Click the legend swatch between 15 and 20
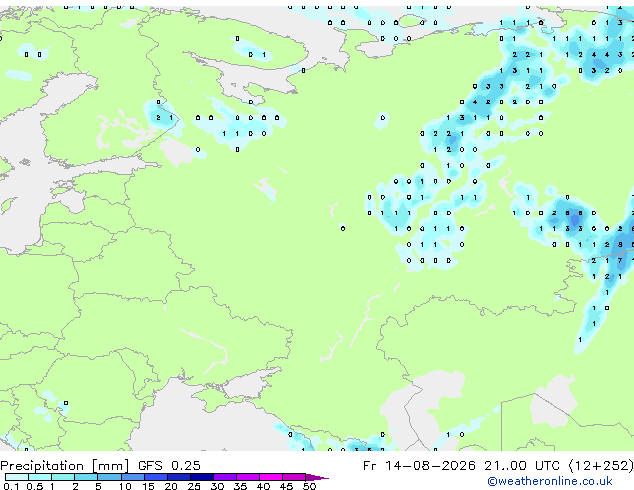This screenshot has height=490, width=634. point(155,477)
